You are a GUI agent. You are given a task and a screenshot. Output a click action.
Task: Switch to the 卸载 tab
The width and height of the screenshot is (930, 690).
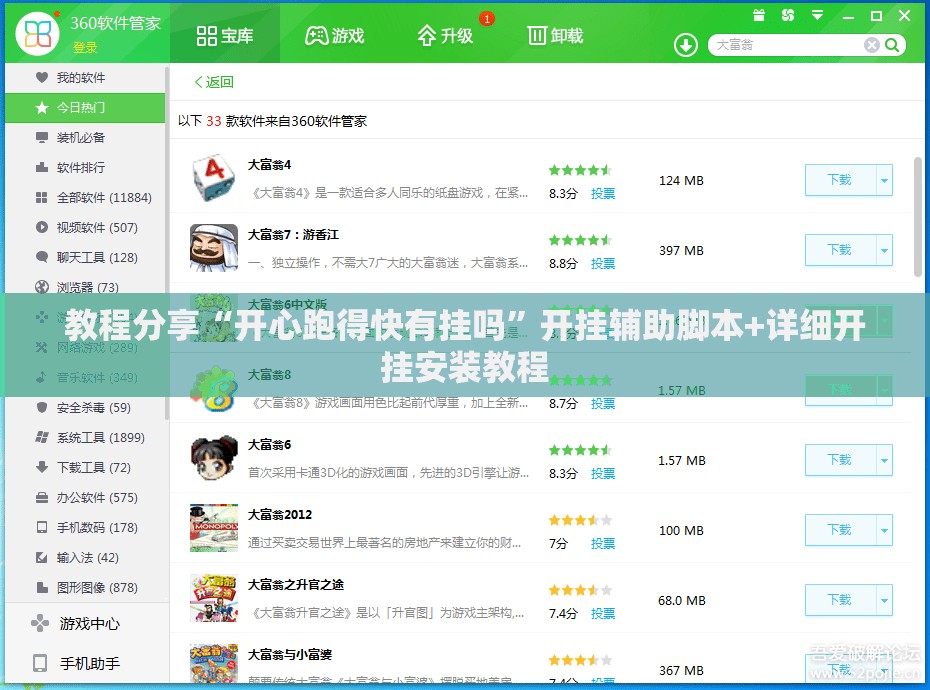tap(555, 36)
